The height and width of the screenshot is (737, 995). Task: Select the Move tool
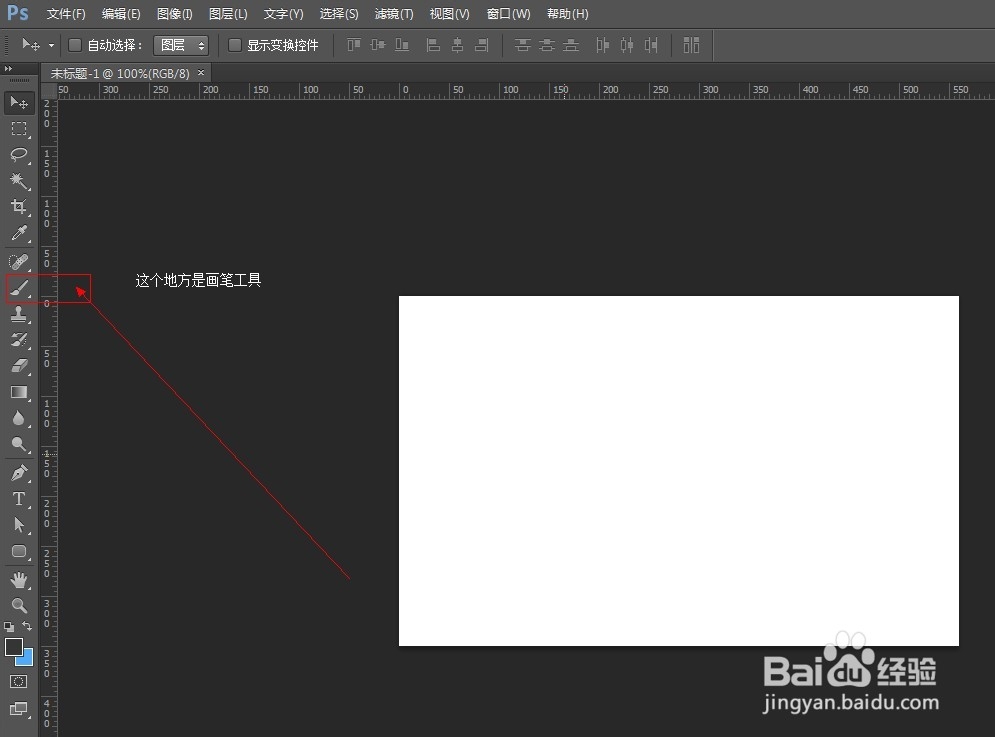pyautogui.click(x=19, y=101)
